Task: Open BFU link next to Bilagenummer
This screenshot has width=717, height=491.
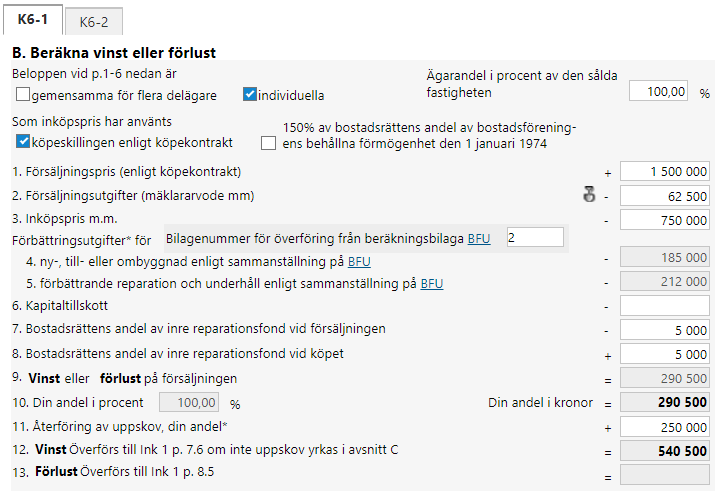Action: [x=479, y=239]
